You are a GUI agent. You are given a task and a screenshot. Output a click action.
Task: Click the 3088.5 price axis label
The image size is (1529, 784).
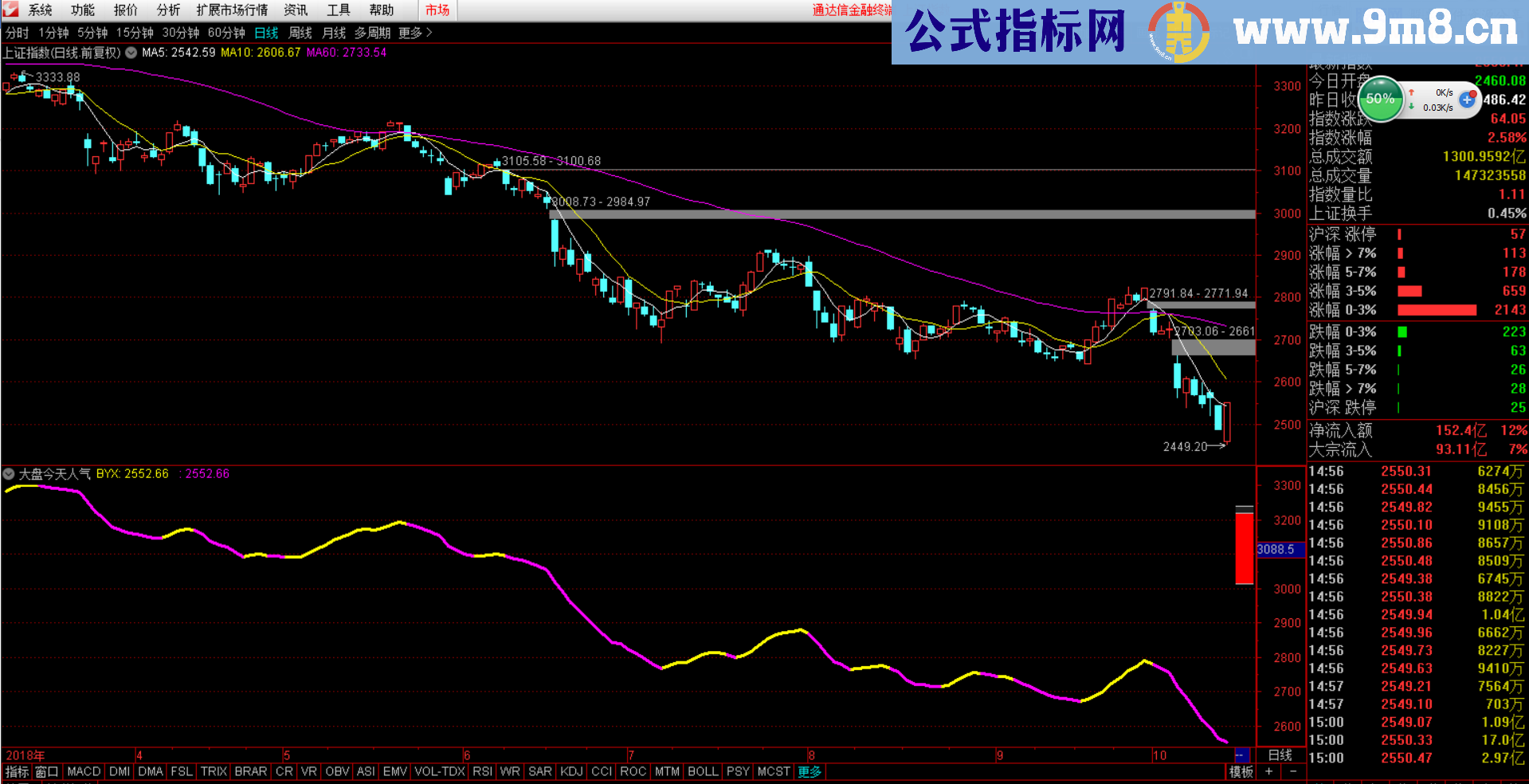pos(1276,549)
